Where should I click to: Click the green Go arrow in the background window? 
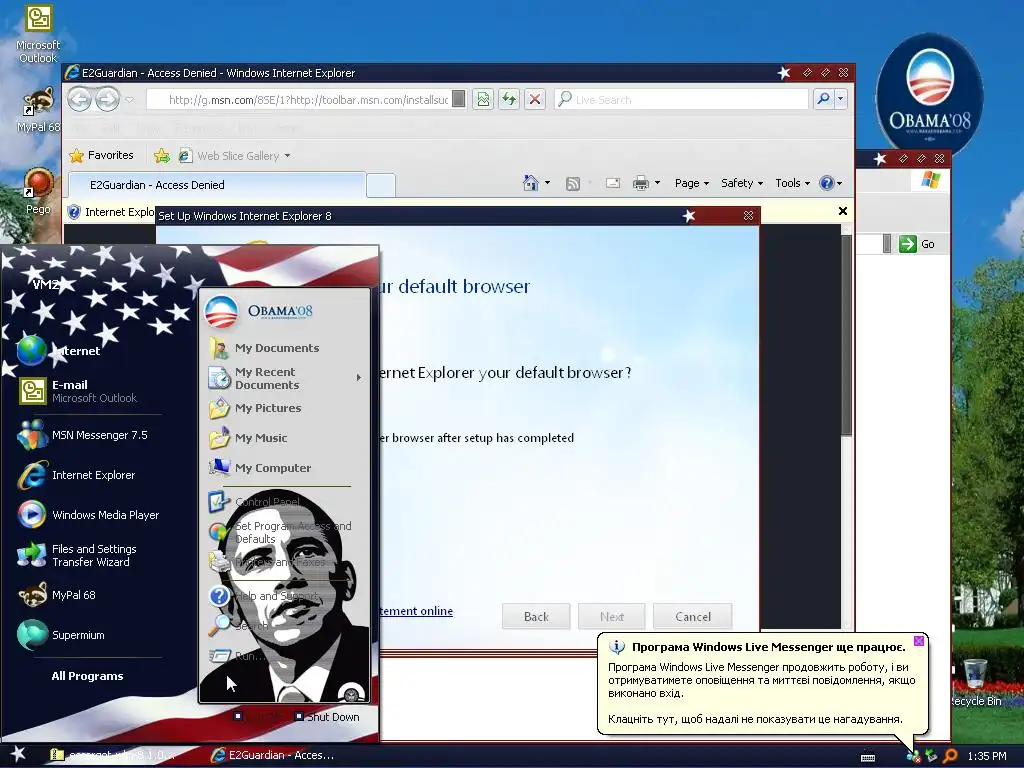(908, 244)
